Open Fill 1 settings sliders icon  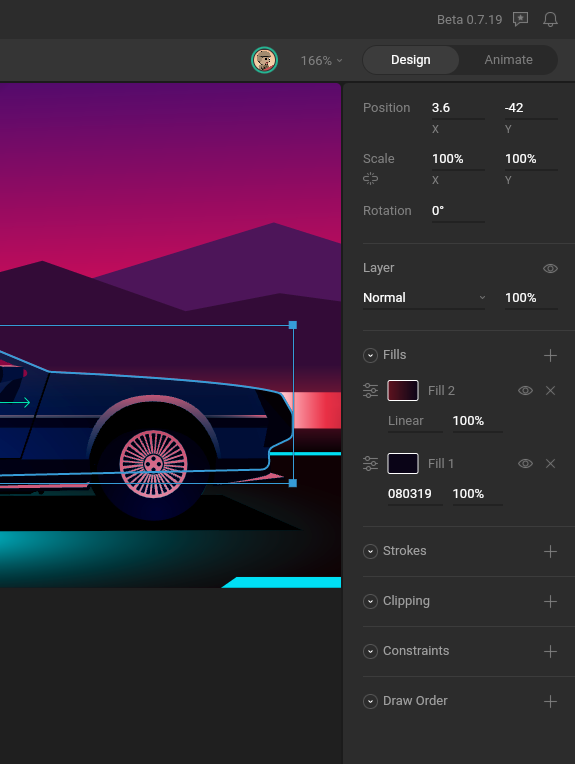point(370,463)
